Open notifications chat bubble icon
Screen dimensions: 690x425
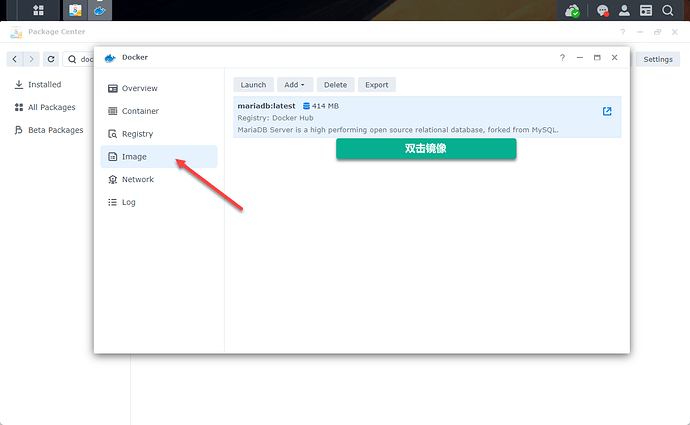point(602,11)
